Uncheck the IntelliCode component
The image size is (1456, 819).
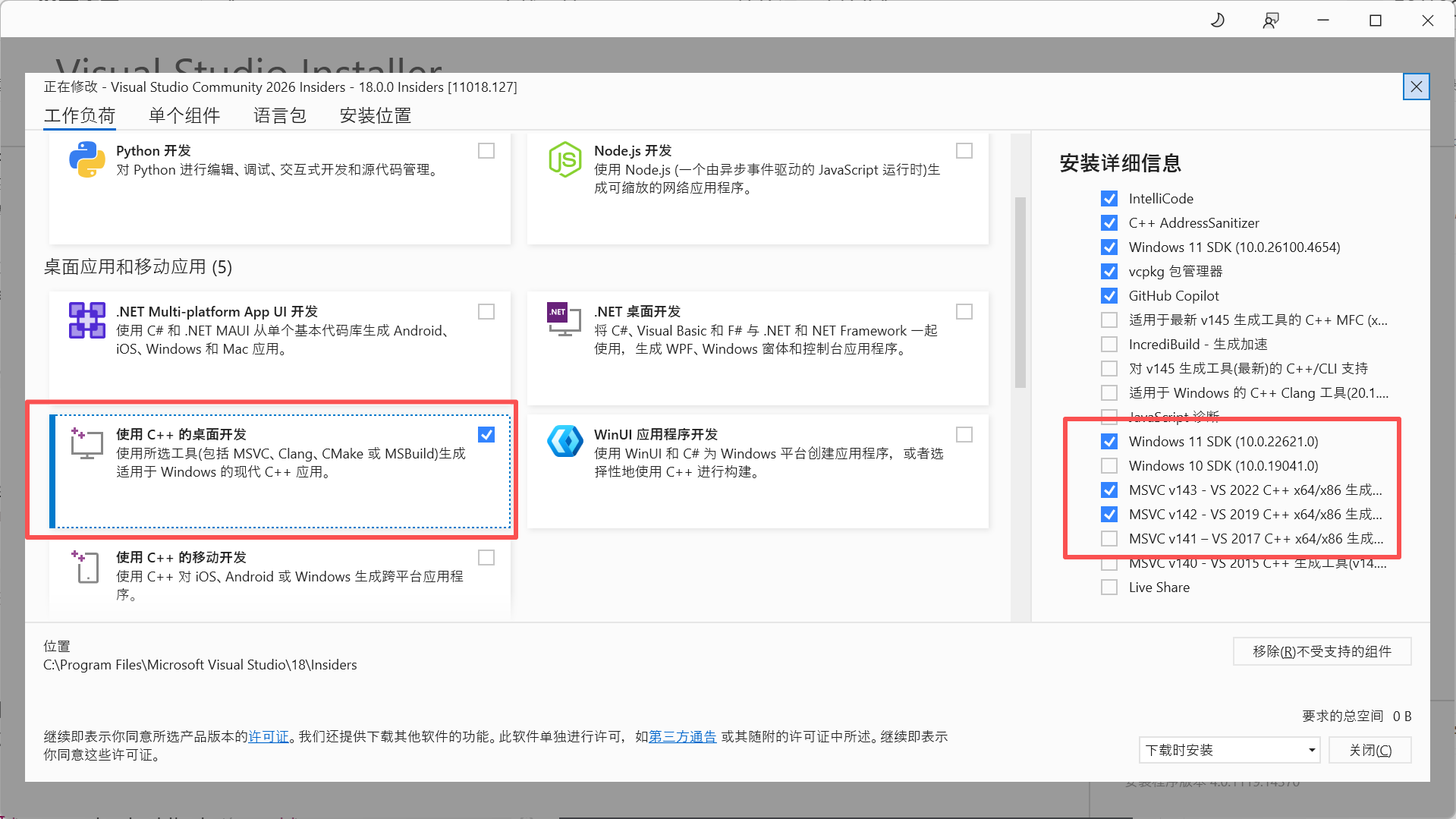point(1109,199)
